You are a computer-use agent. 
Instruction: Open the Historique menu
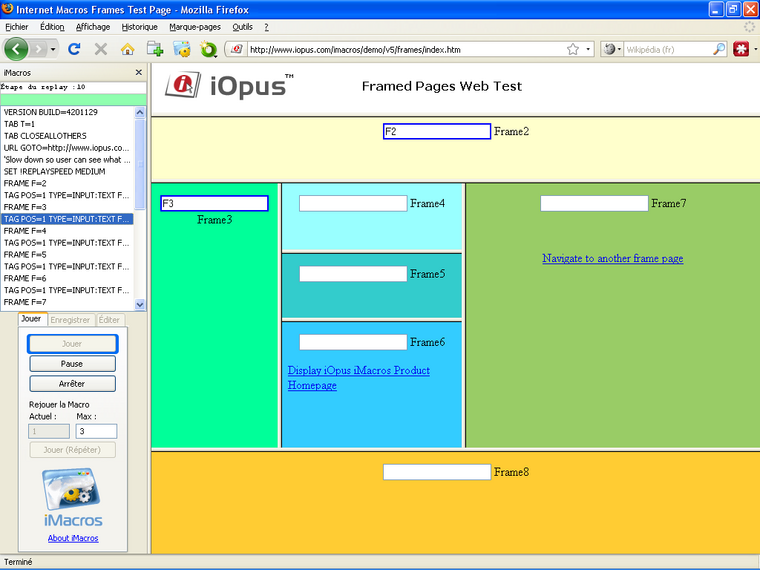pyautogui.click(x=140, y=27)
